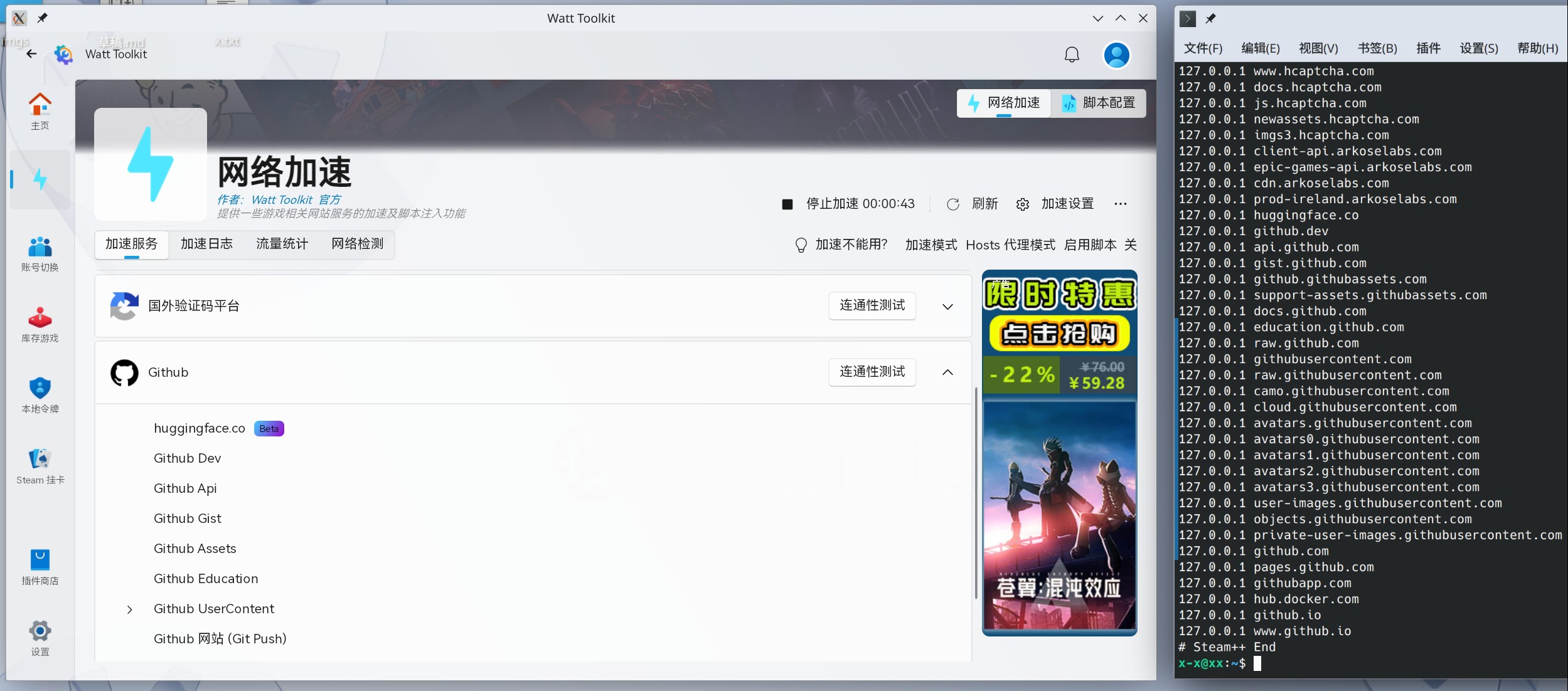Click the terminal command prompt line
1568x691 pixels.
point(1219,663)
